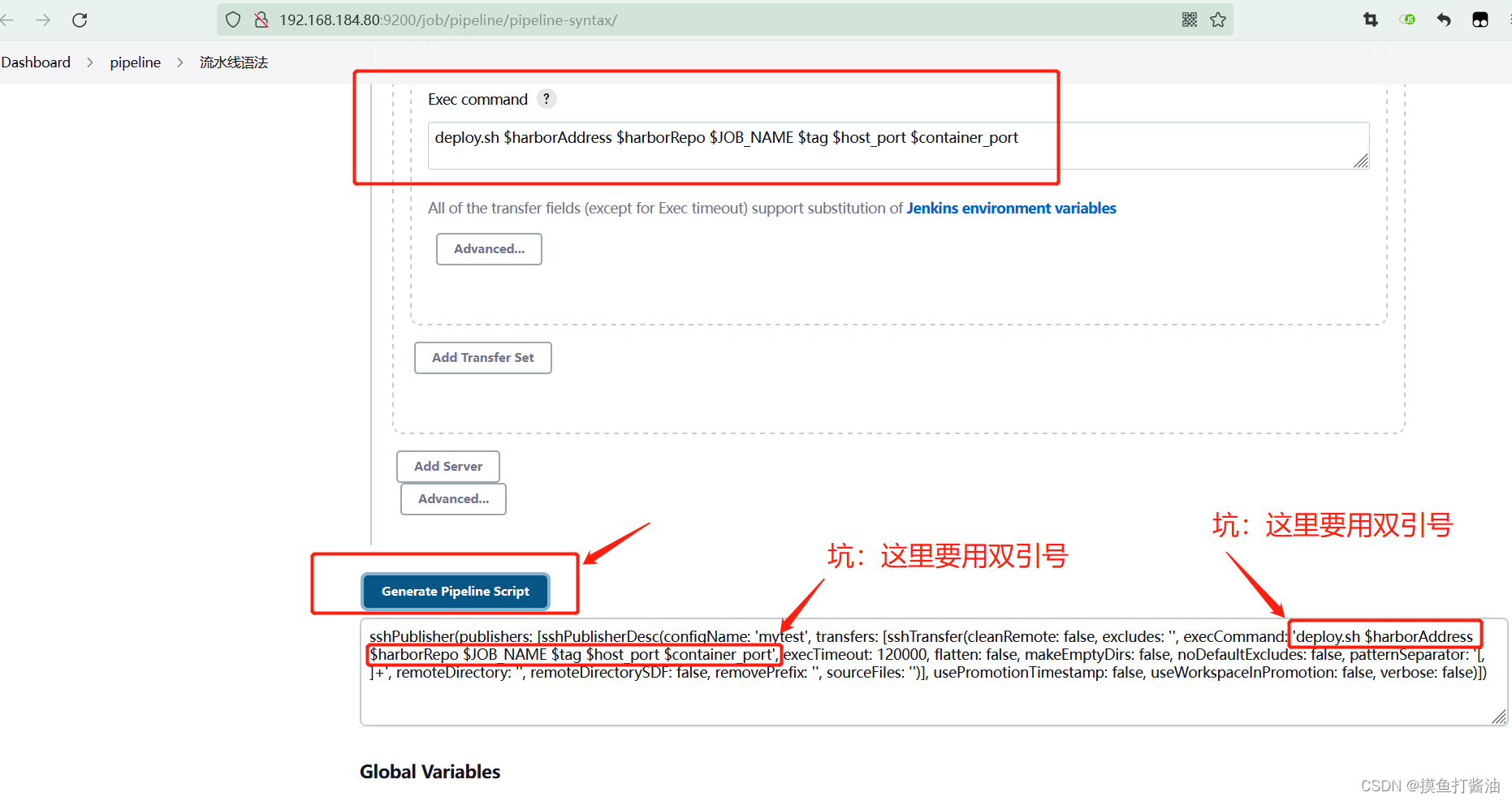Reload the page with the refresh icon
This screenshot has width=1512, height=801.
[80, 20]
